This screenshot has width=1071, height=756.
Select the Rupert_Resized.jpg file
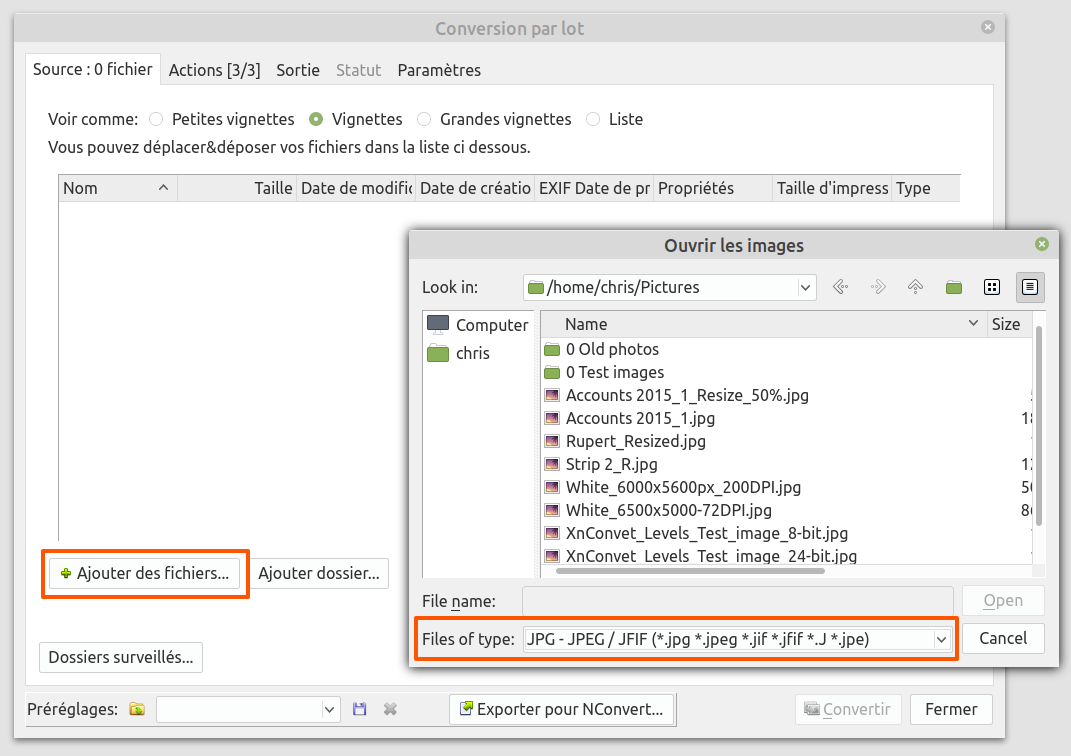pyautogui.click(x=635, y=441)
